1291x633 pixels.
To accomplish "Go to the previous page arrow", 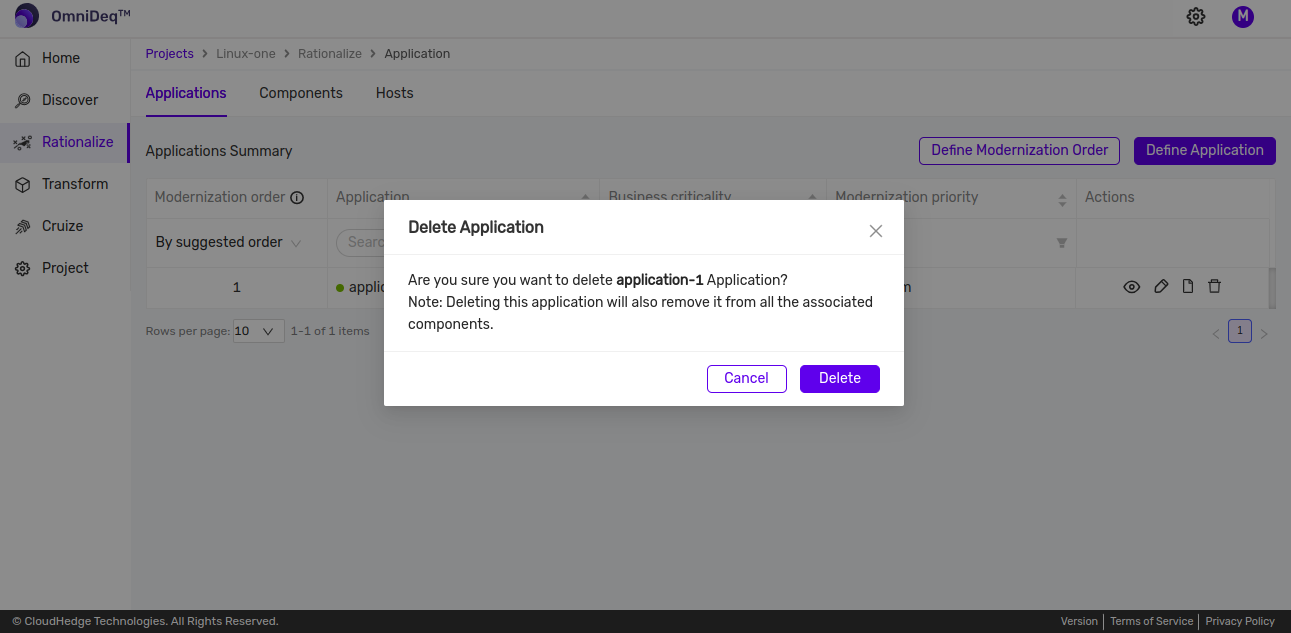I will point(1216,334).
